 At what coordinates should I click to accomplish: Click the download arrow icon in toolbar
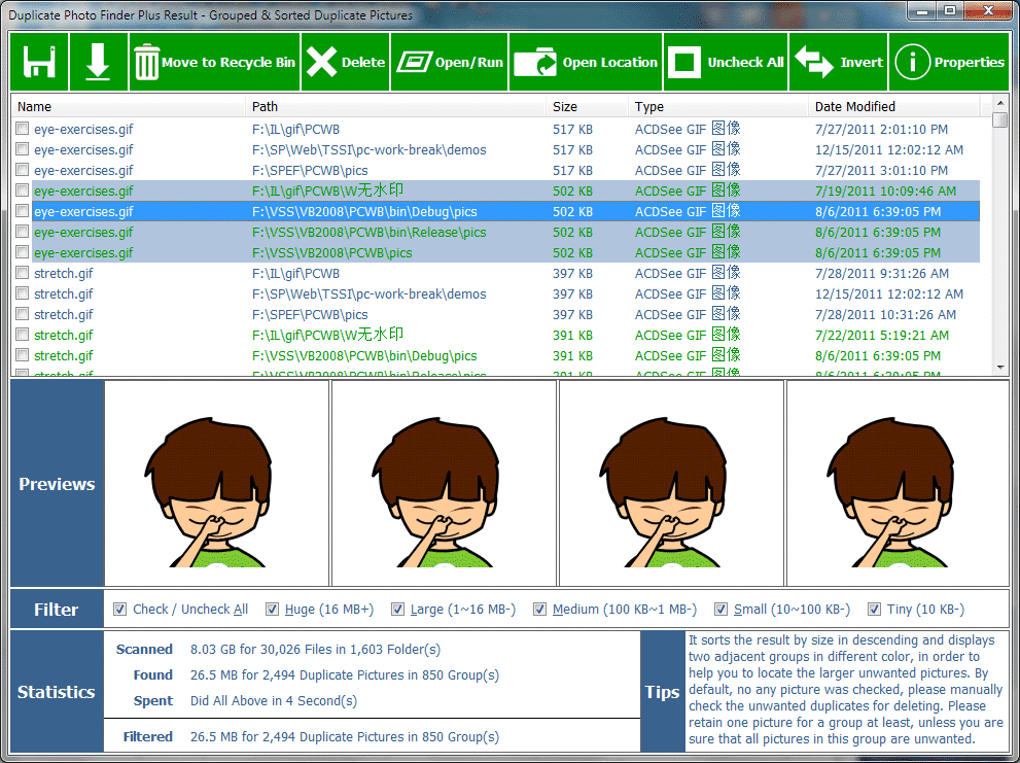point(98,62)
